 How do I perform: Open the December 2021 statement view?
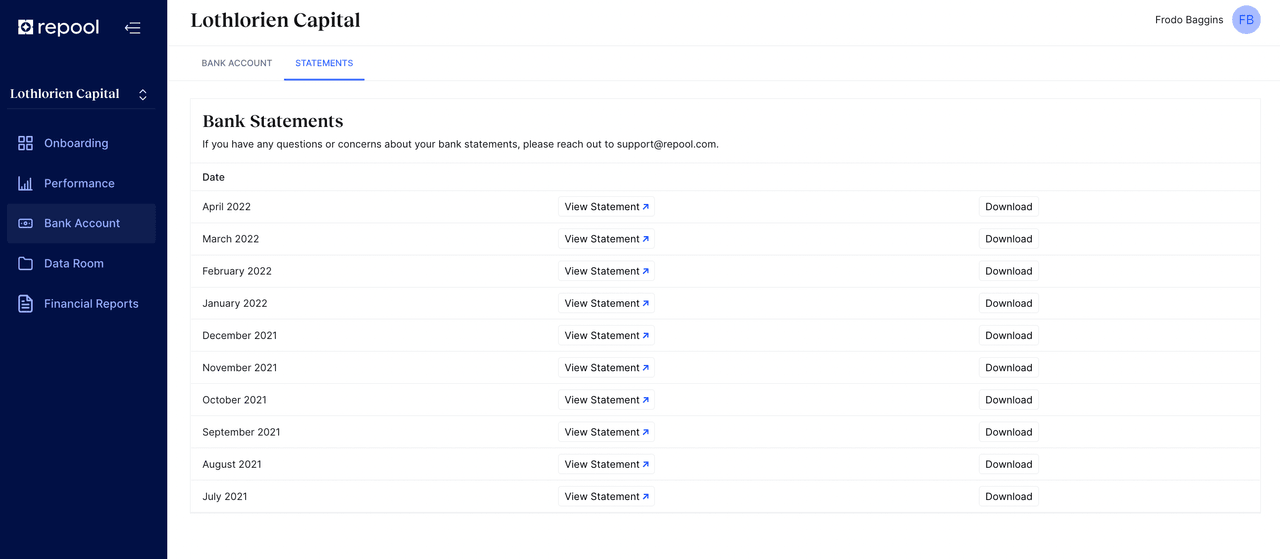606,336
